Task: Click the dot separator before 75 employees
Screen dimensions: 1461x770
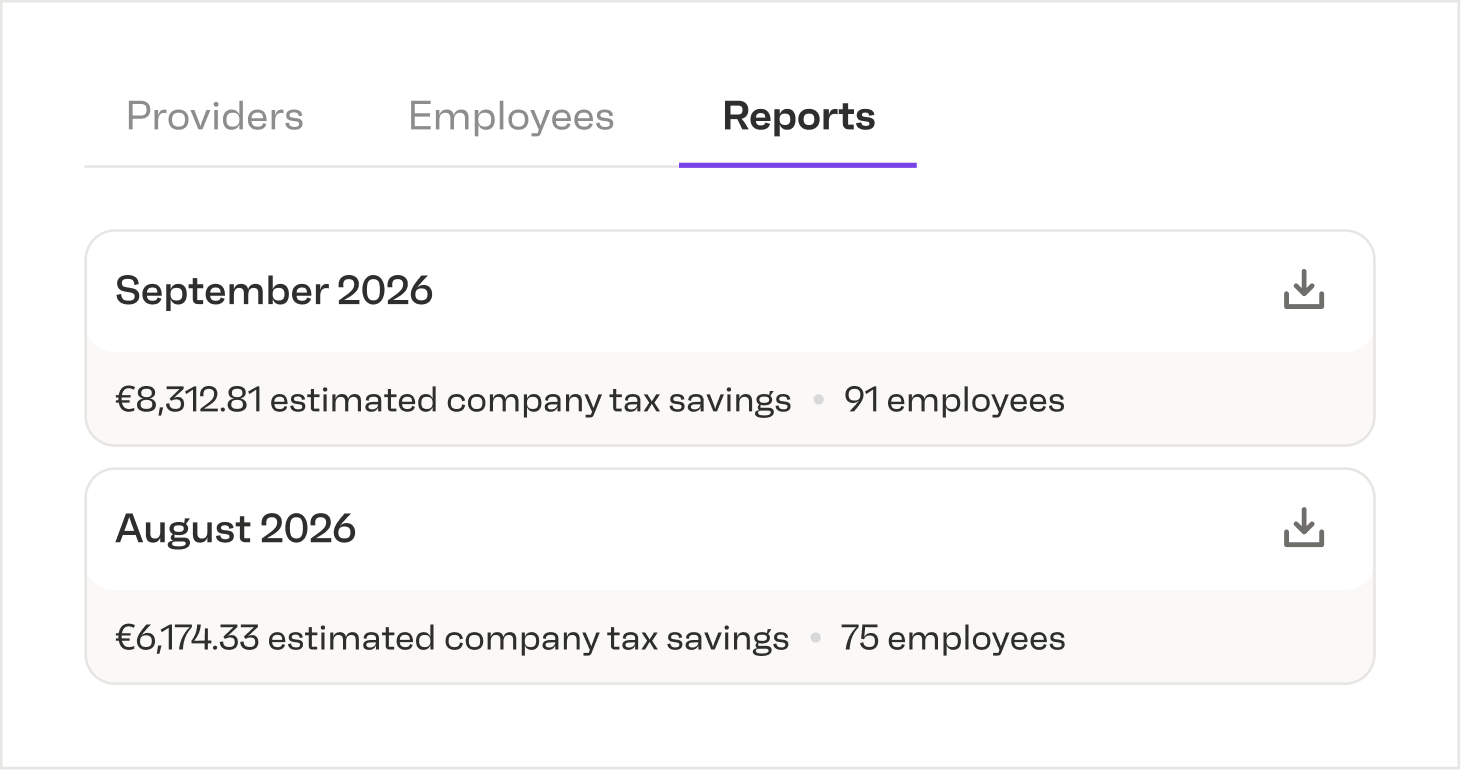Action: [x=816, y=638]
